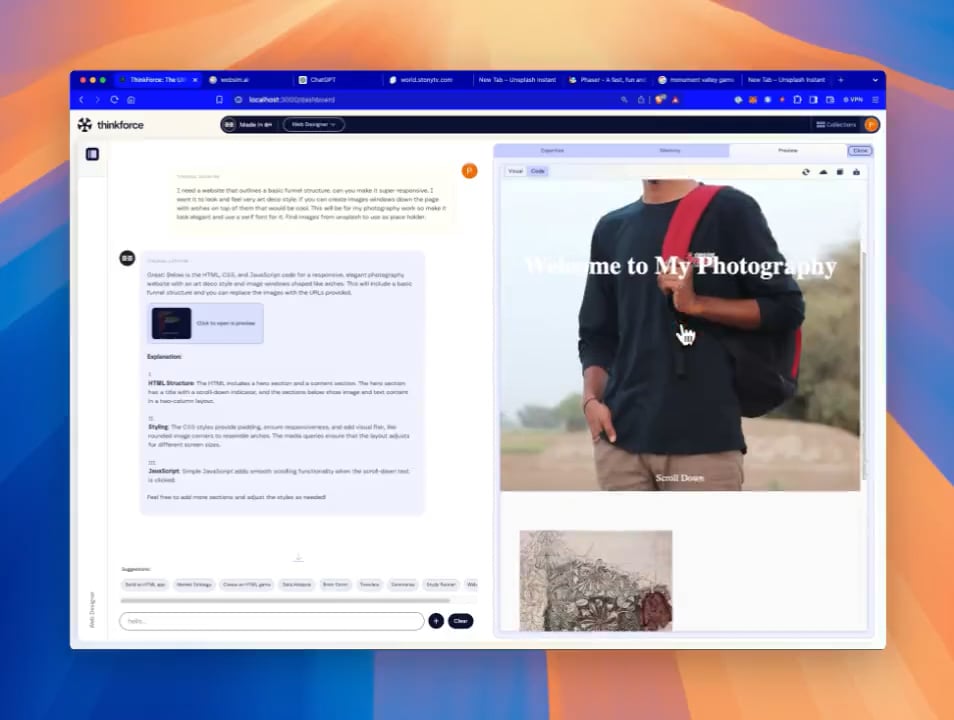Click the scroll-down arrow above Suggestions
The image size is (954, 720).
point(298,557)
